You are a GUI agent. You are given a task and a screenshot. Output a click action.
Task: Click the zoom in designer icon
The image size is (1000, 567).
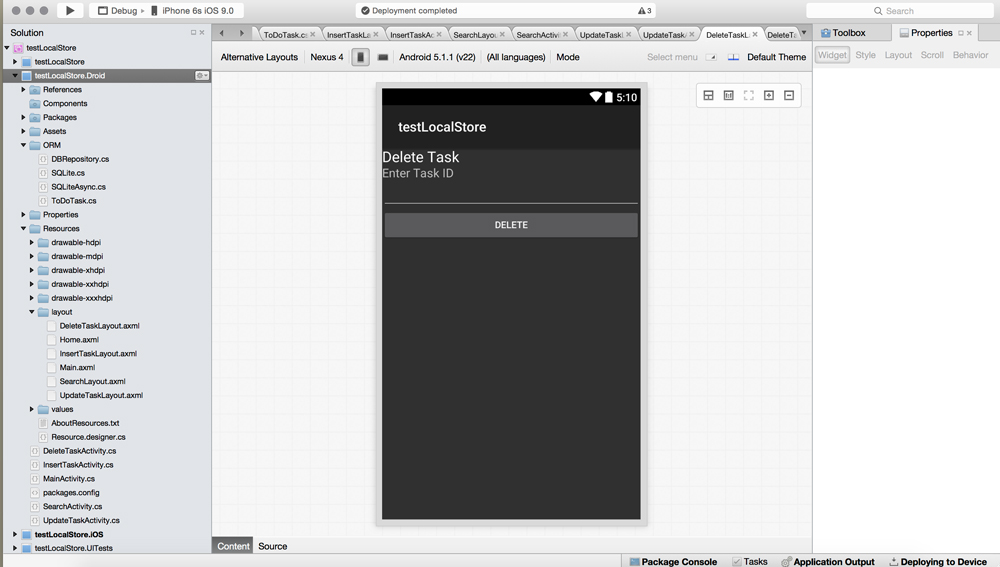point(769,96)
